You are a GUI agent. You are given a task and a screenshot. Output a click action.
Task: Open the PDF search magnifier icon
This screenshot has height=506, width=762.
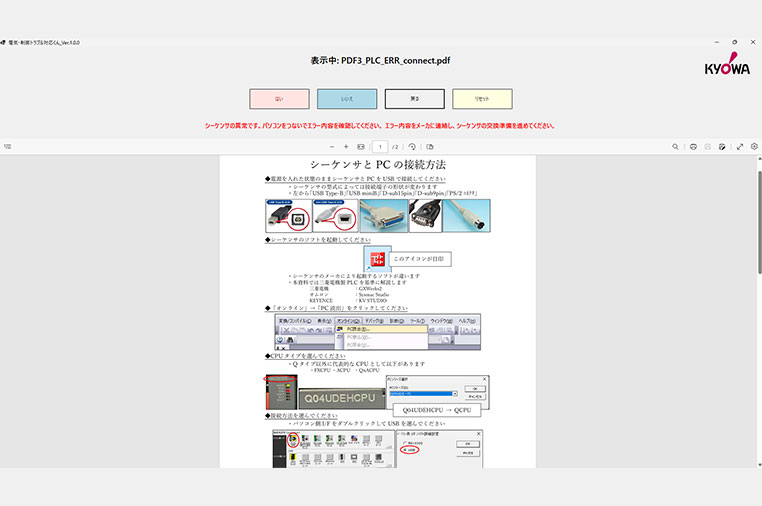tap(676, 146)
